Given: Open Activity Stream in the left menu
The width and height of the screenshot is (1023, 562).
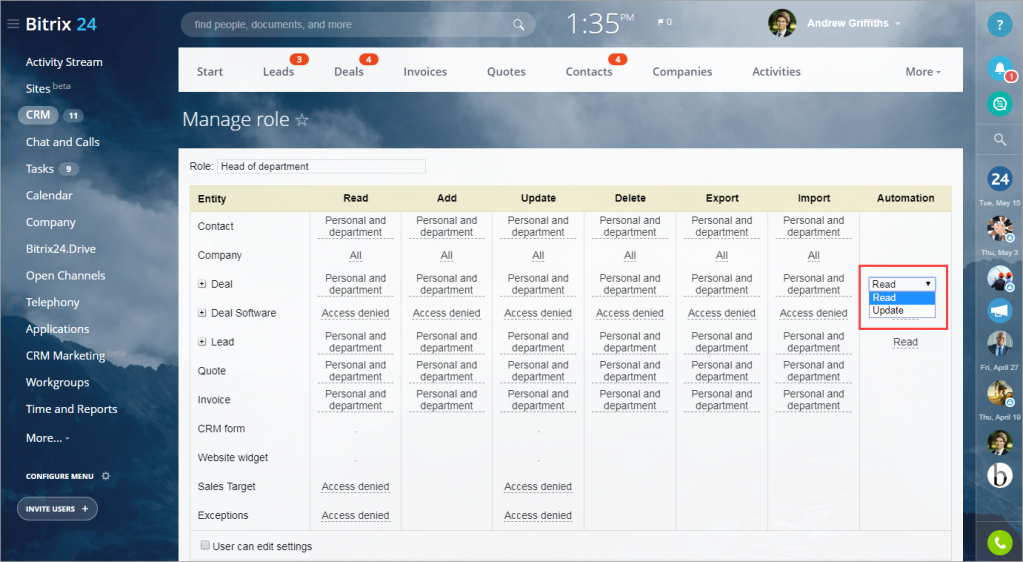Looking at the screenshot, I should click(x=64, y=62).
